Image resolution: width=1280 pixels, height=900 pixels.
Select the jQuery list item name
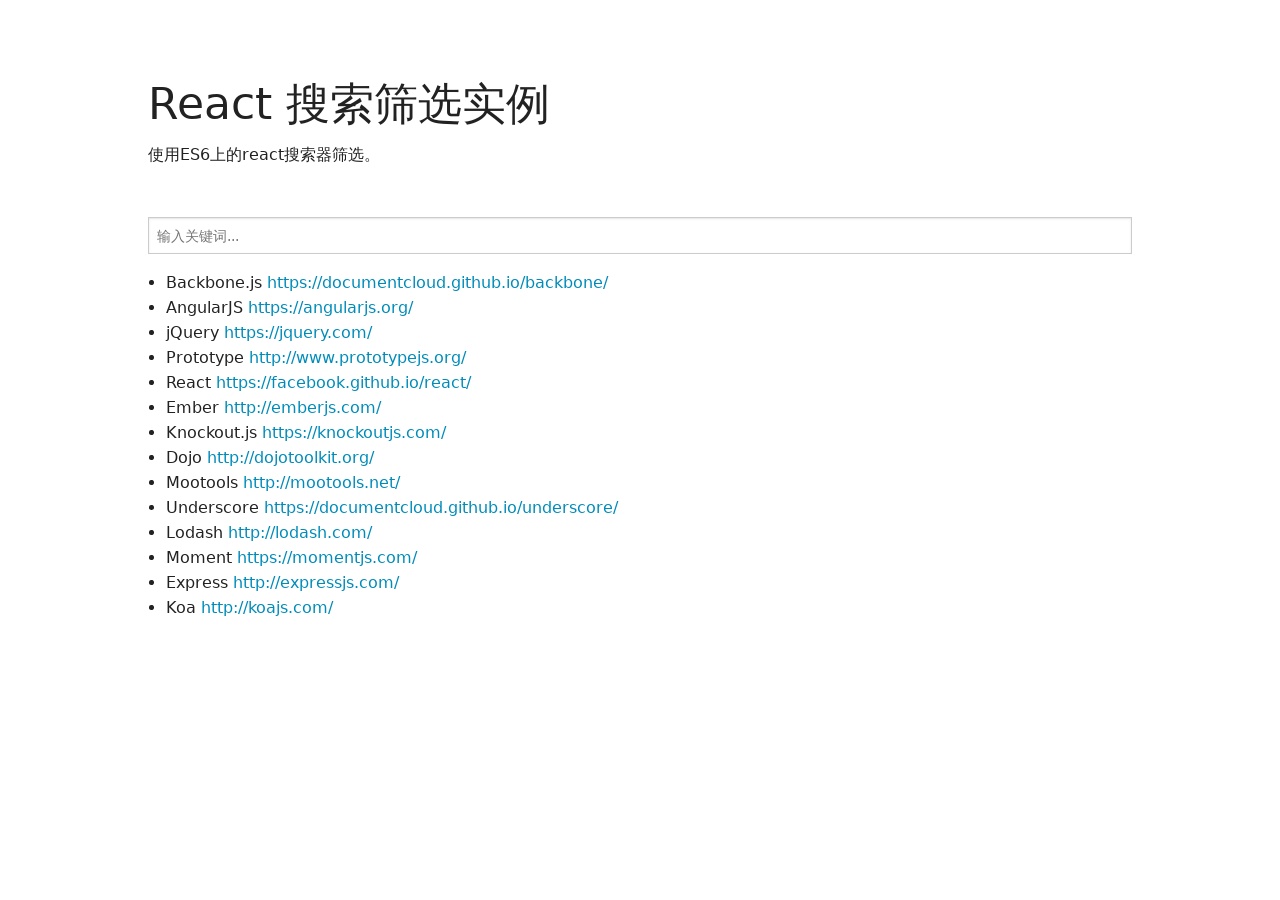tap(192, 332)
